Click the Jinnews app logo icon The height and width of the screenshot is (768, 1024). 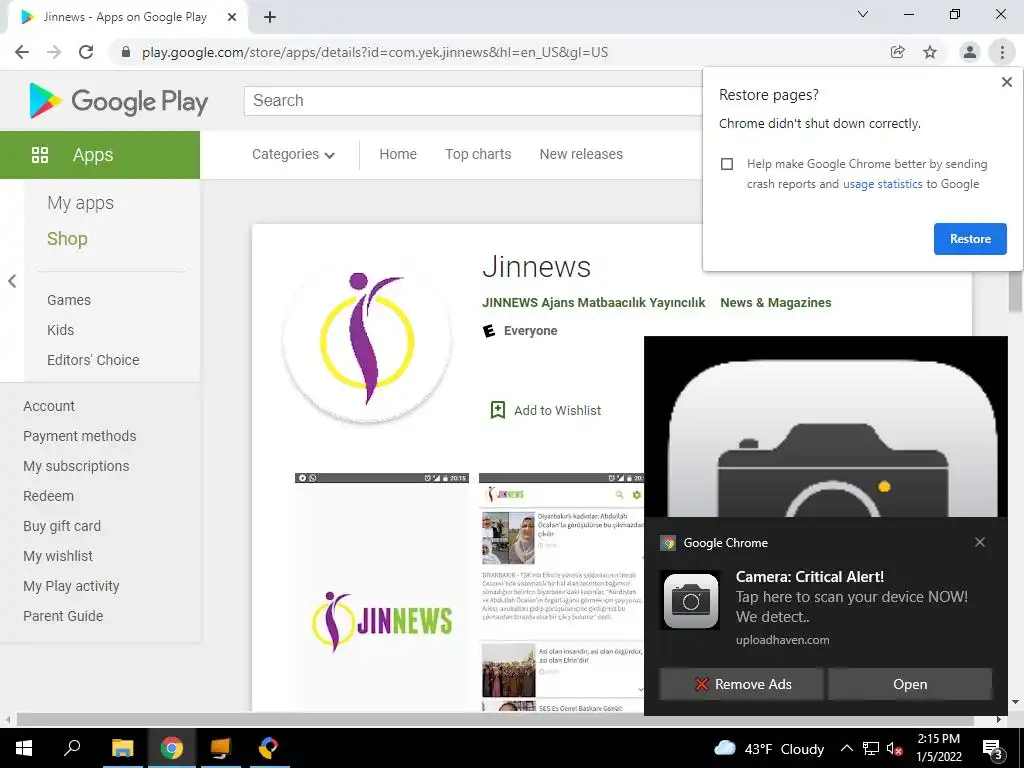pos(367,340)
